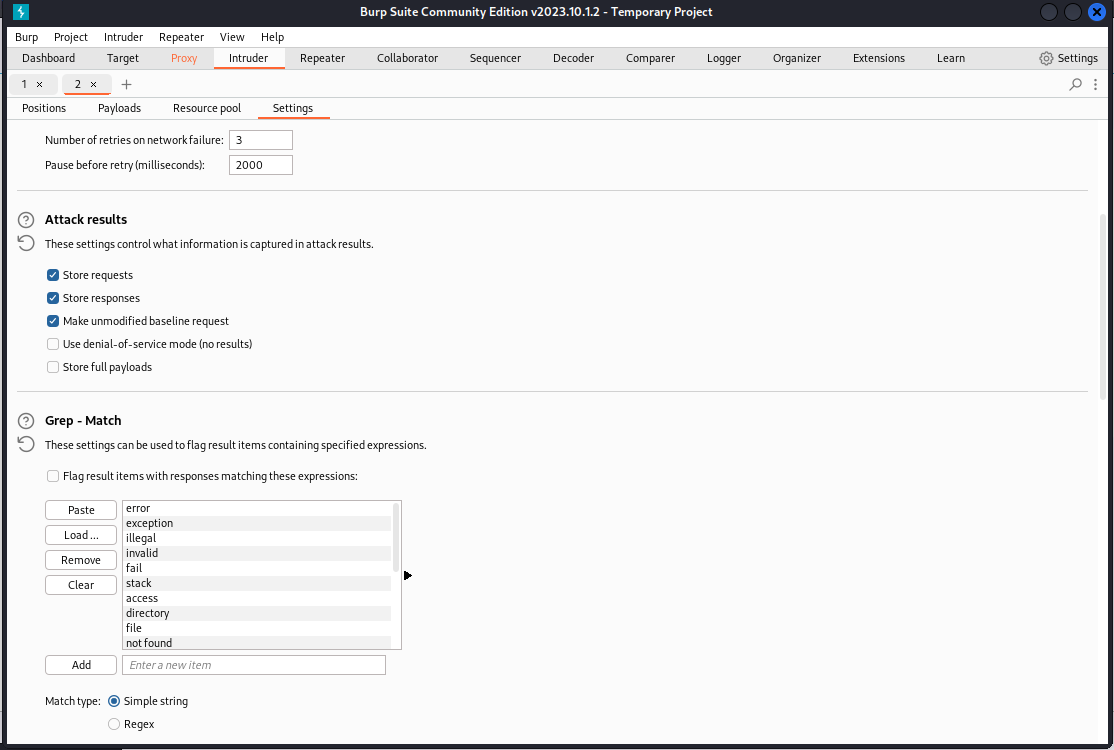Expand the black arrow beside the grep list
Image resolution: width=1114 pixels, height=750 pixels.
coord(408,575)
